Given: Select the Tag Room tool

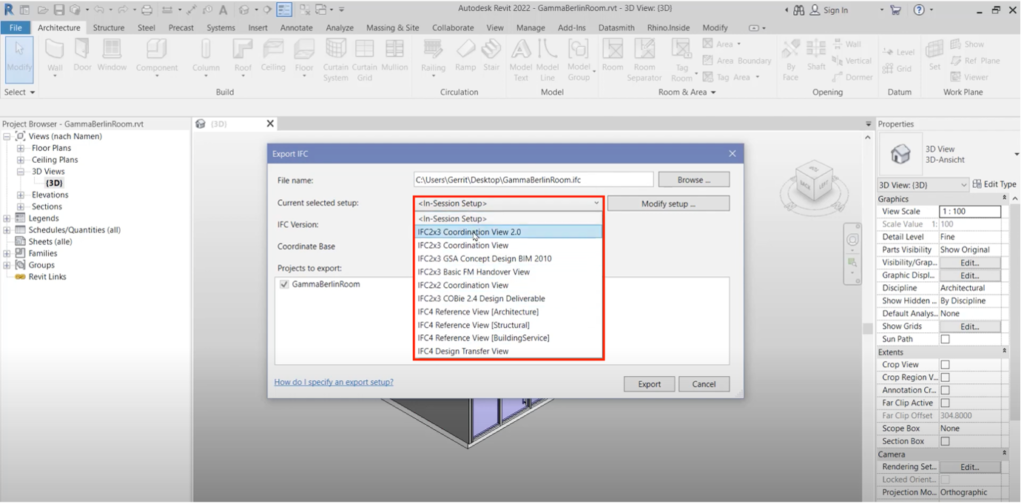Looking at the screenshot, I should tap(681, 59).
